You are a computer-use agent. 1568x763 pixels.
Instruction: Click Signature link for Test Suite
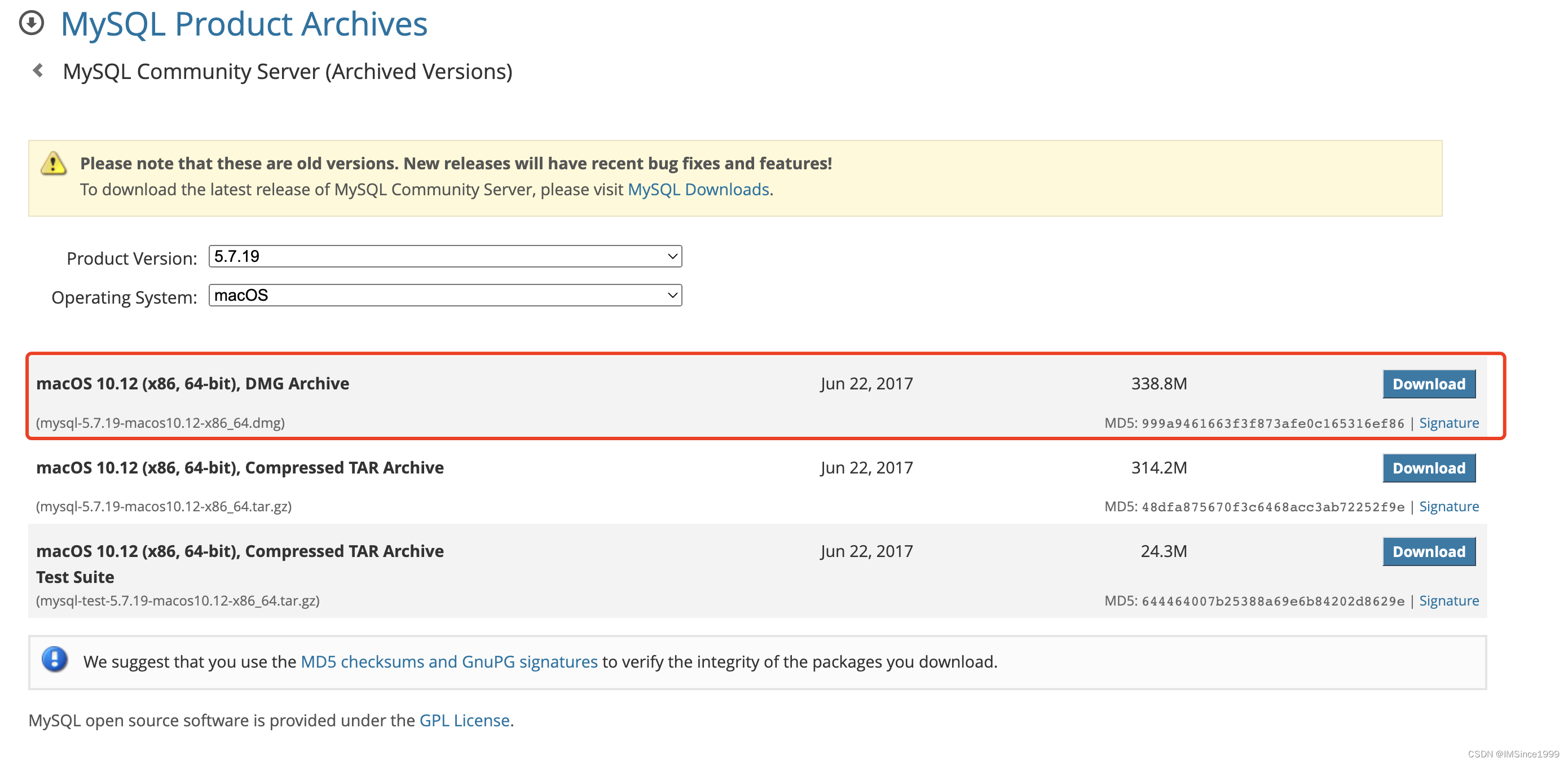pos(1448,600)
